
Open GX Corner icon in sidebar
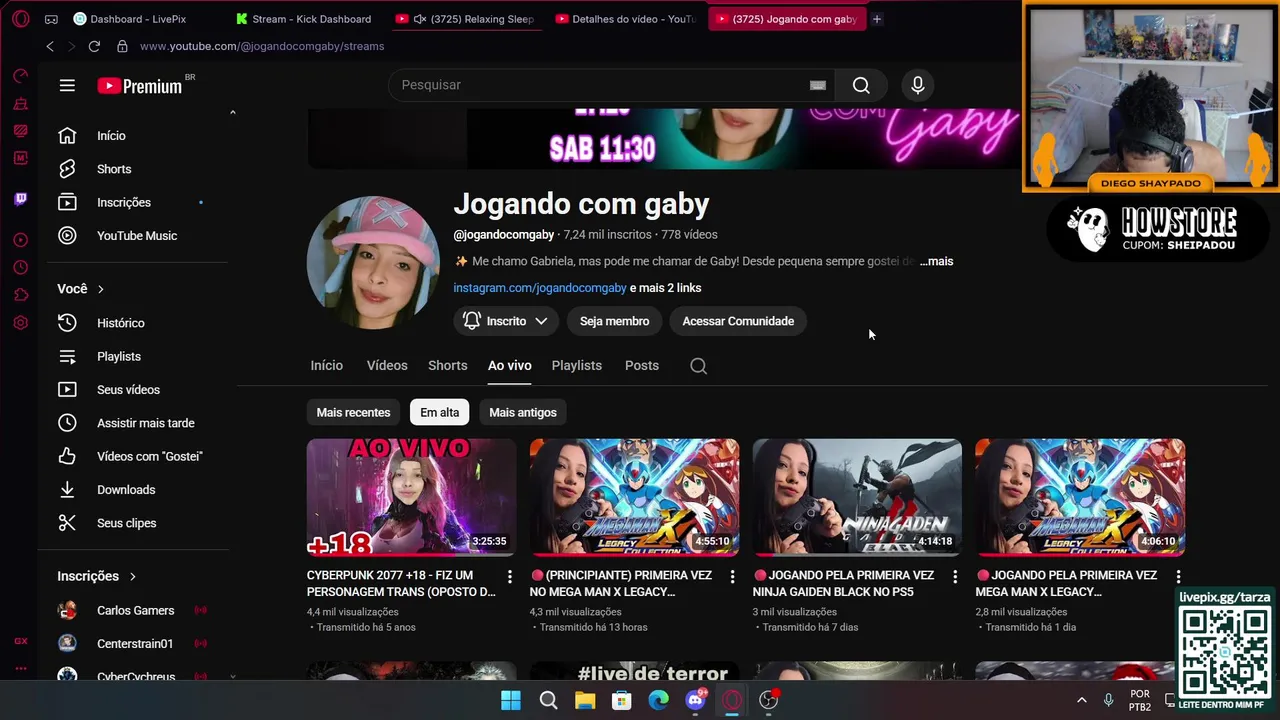[x=20, y=641]
